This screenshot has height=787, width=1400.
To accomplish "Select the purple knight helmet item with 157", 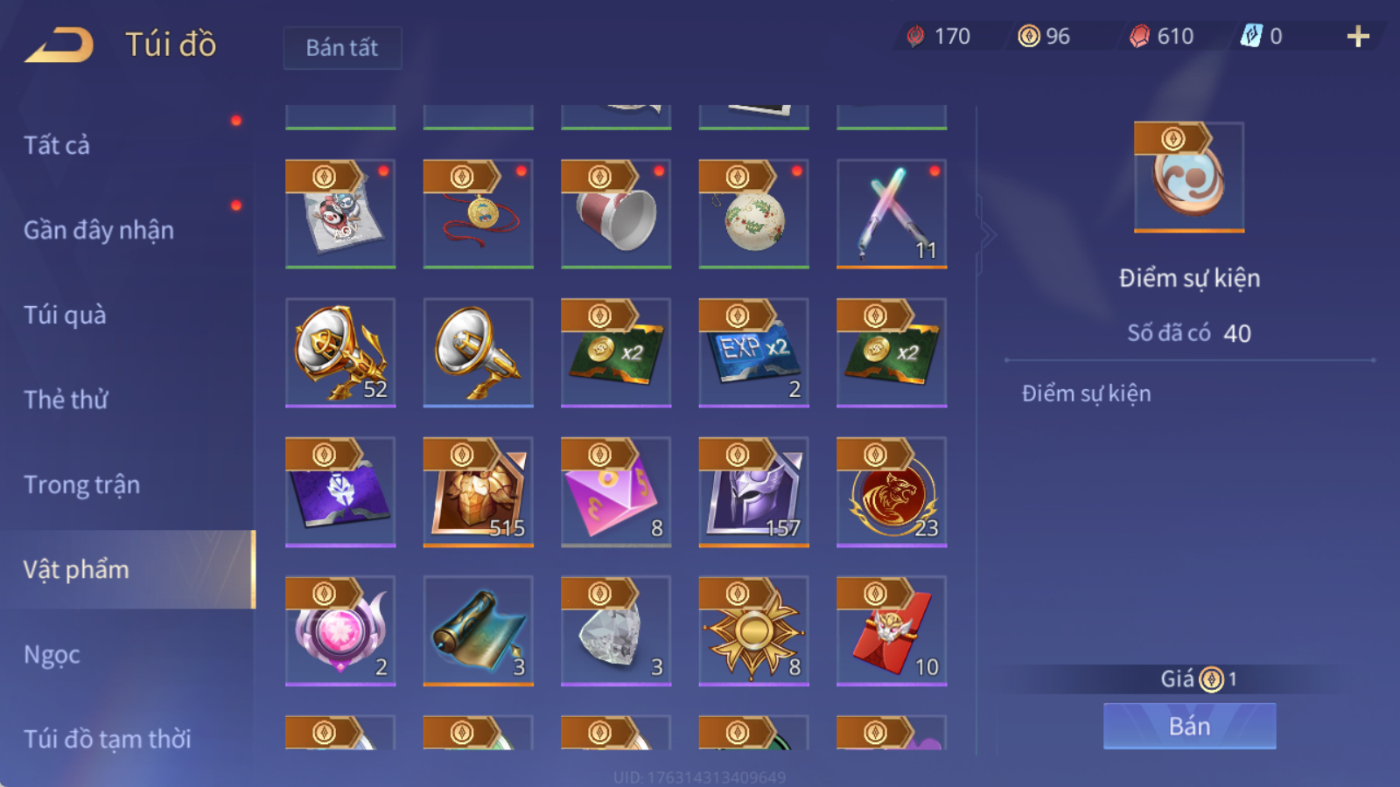I will click(753, 491).
